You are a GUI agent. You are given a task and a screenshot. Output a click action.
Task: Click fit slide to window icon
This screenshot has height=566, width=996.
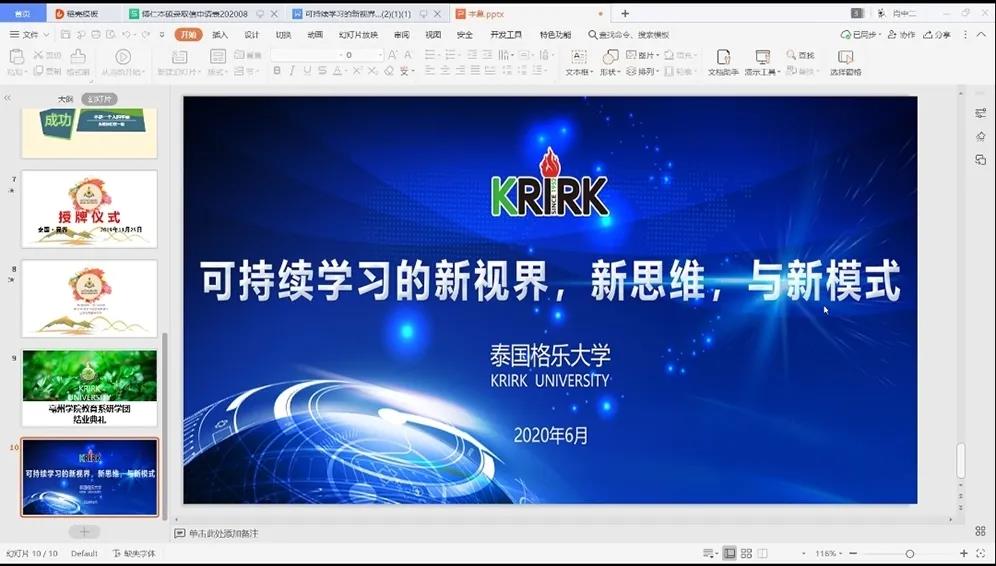coord(980,553)
